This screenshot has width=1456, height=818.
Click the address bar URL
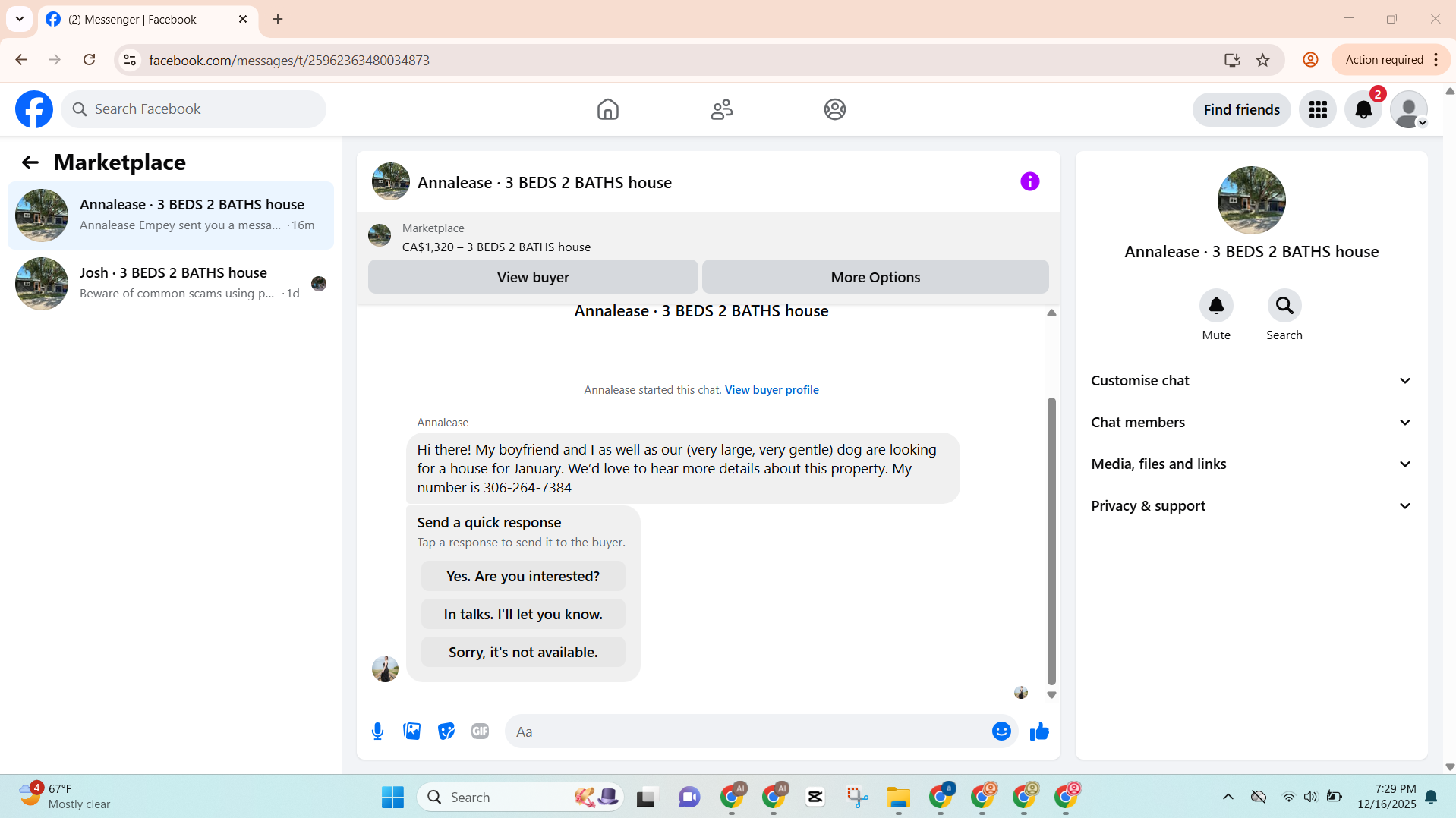pos(289,60)
